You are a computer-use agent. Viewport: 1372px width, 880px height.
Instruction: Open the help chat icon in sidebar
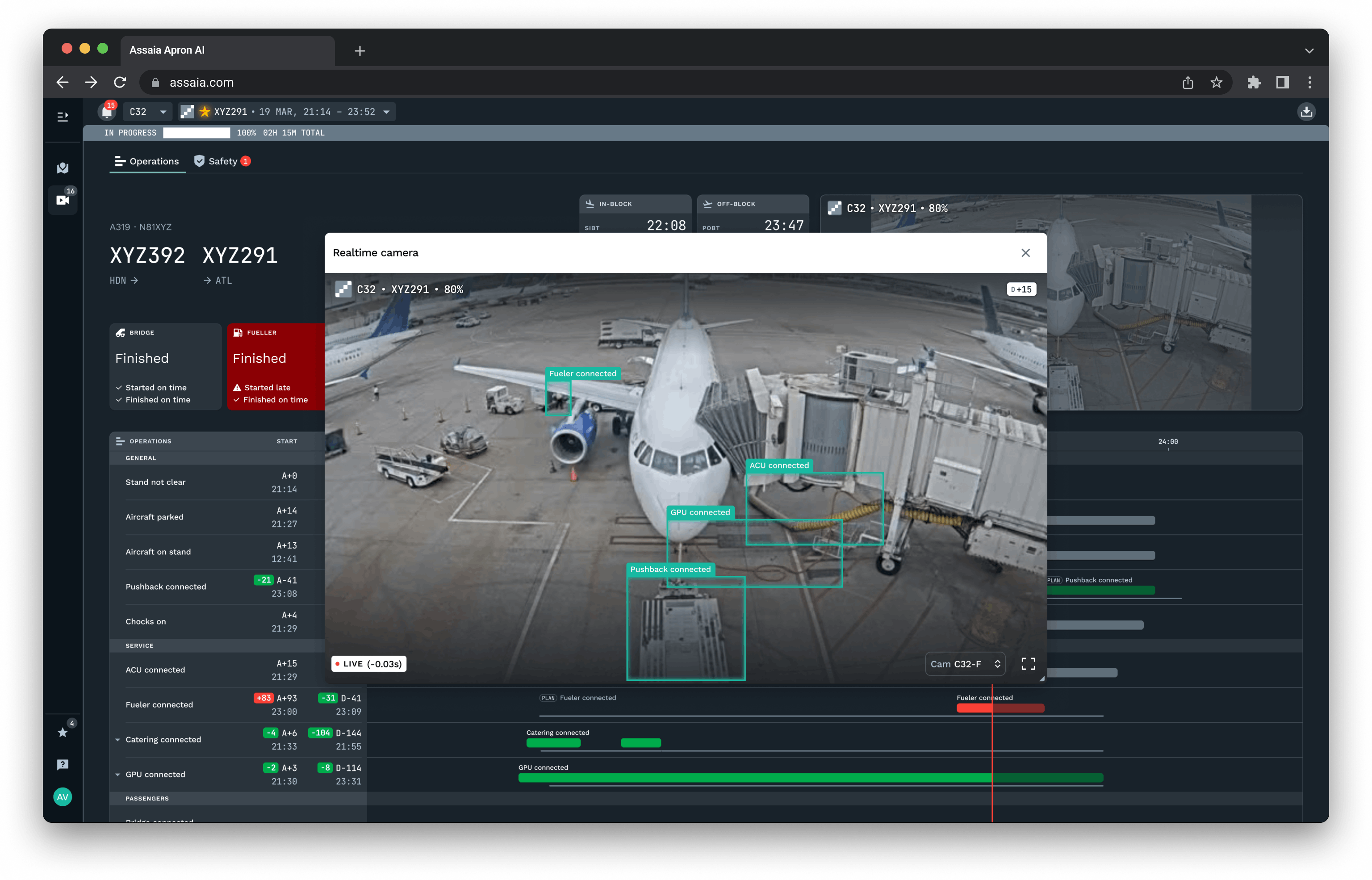(x=62, y=765)
